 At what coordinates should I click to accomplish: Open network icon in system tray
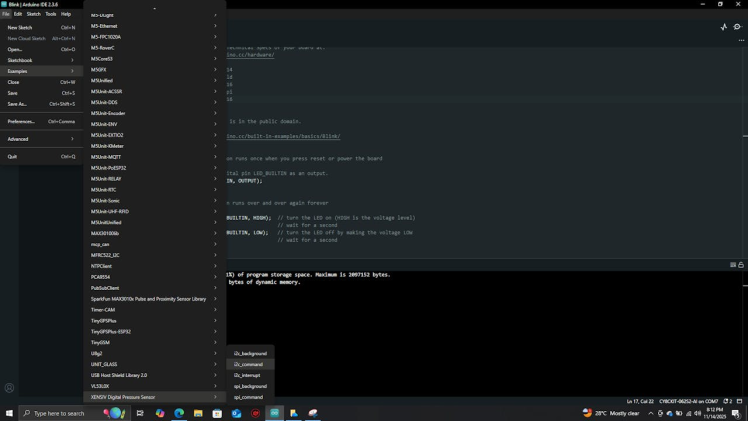click(x=688, y=413)
